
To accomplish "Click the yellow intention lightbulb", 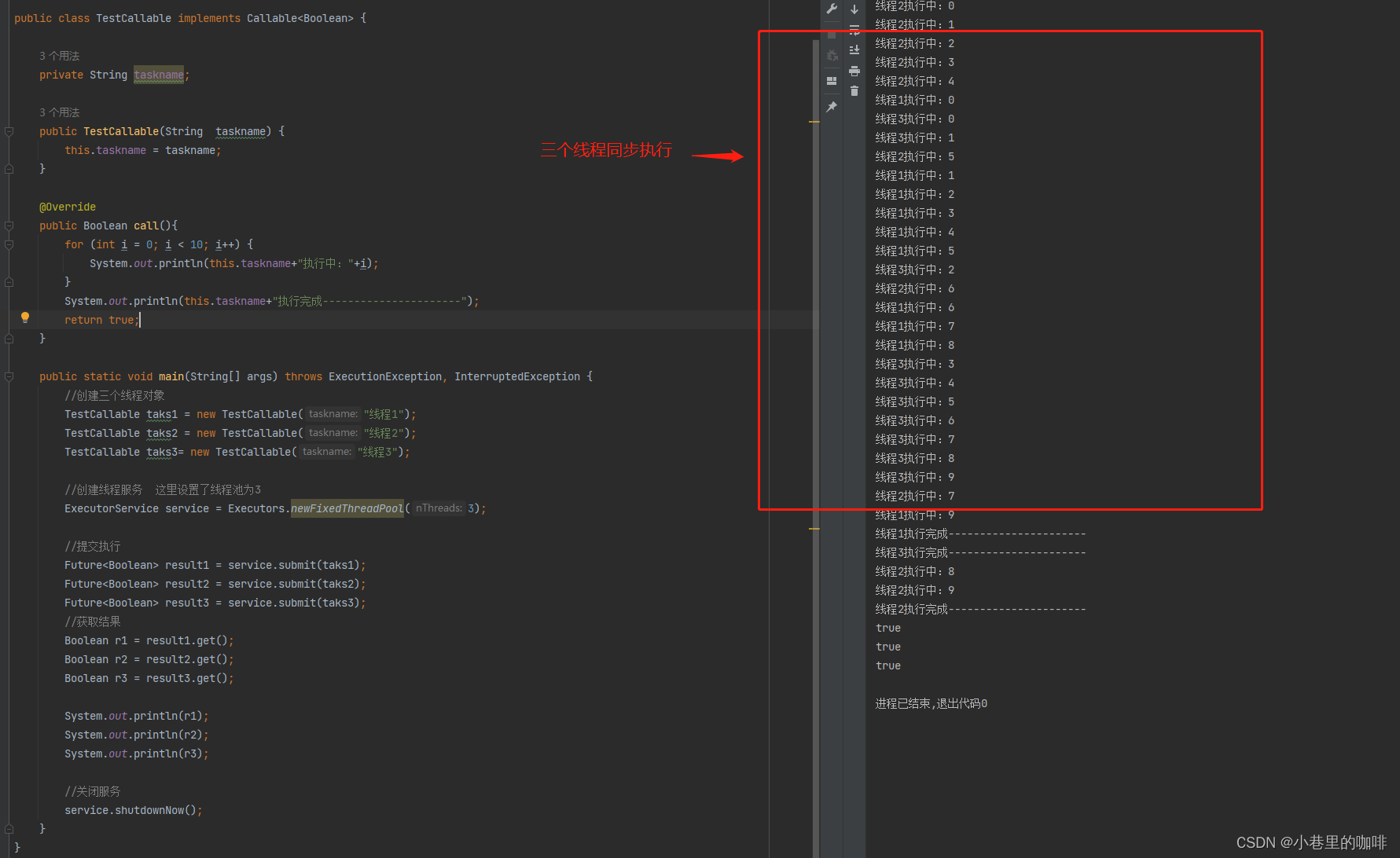I will (25, 317).
